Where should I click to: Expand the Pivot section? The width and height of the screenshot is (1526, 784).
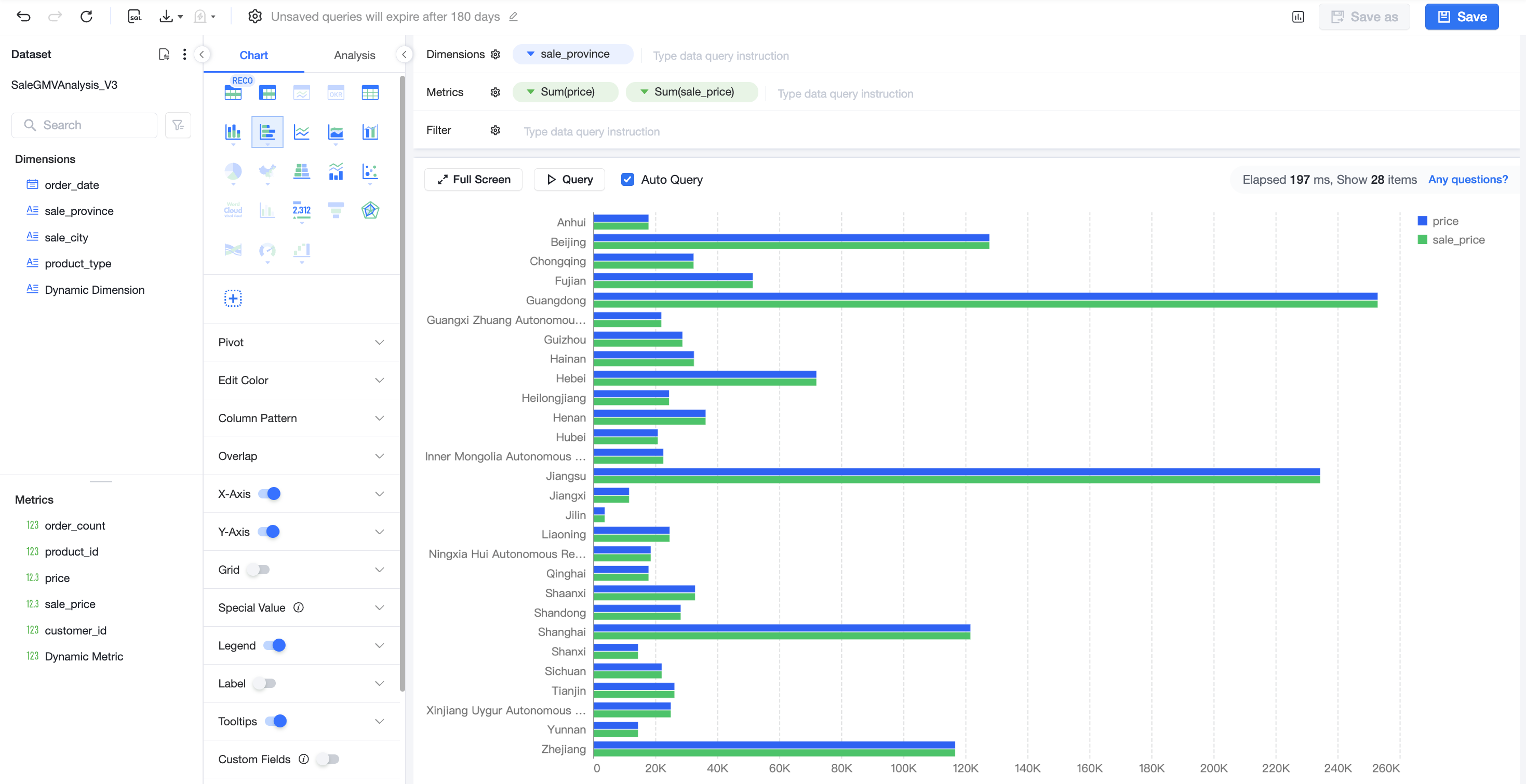pyautogui.click(x=301, y=342)
